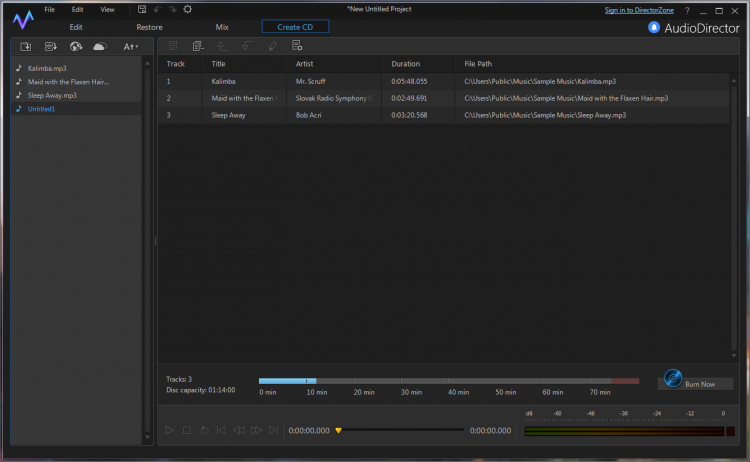Click the record audio icon in library toolbar
The width and height of the screenshot is (750, 462).
(x=51, y=46)
